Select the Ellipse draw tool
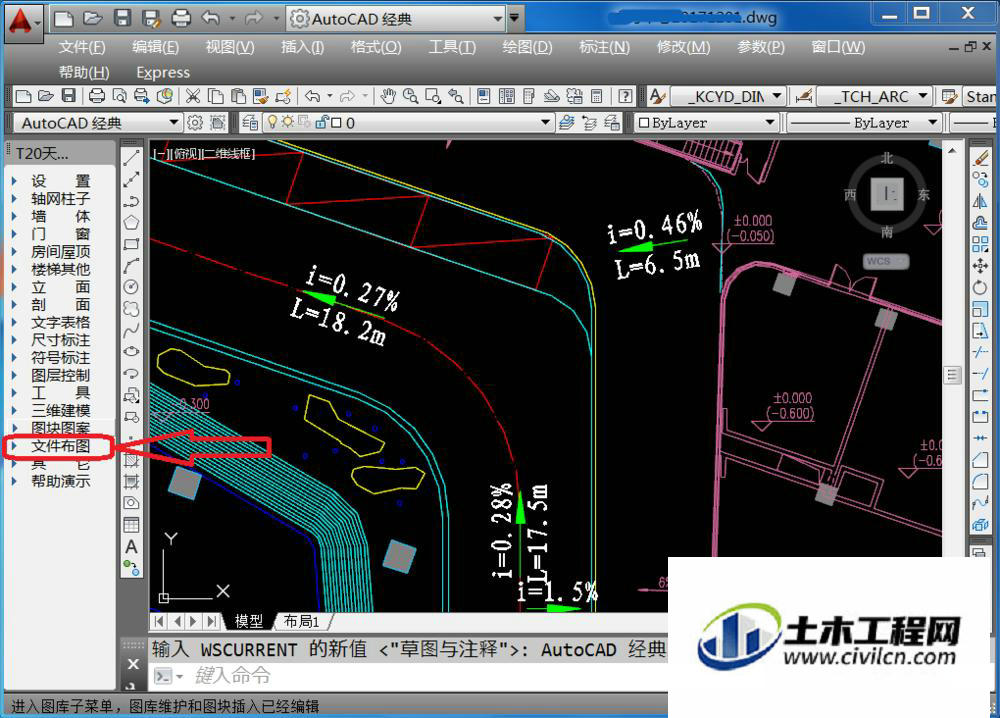 131,351
